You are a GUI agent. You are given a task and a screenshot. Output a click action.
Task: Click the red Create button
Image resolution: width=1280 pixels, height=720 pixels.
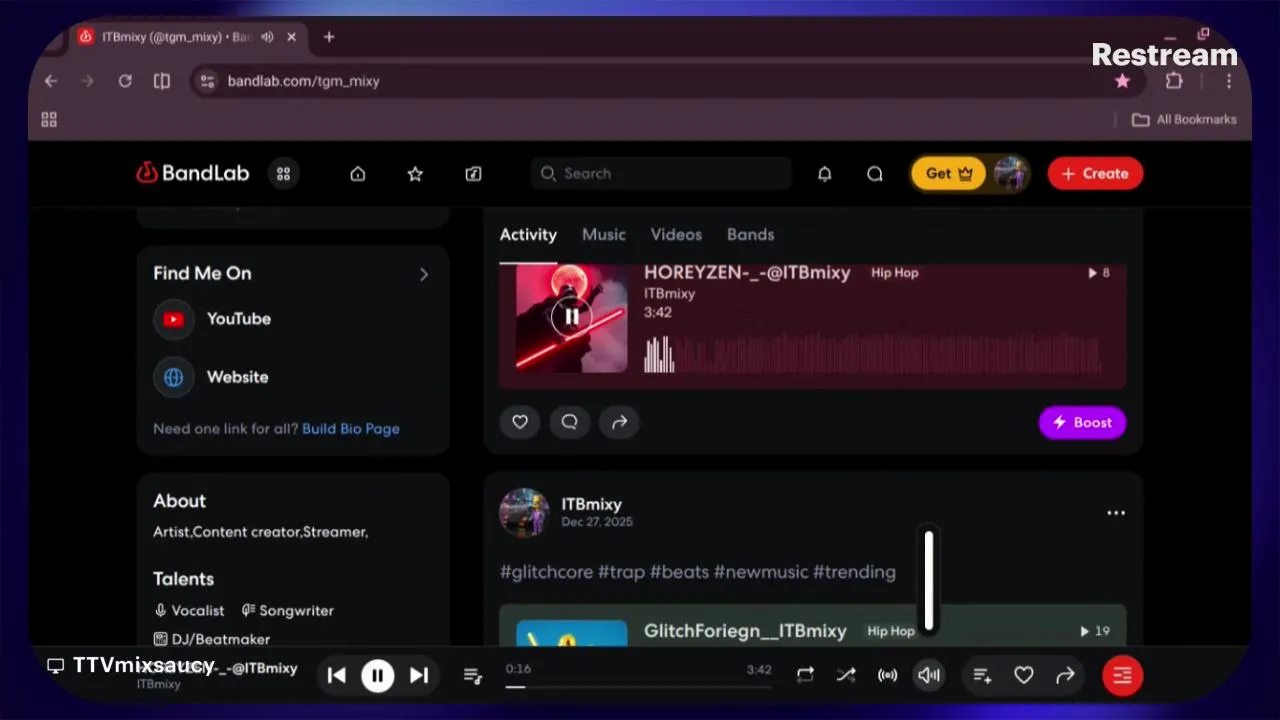(1095, 174)
